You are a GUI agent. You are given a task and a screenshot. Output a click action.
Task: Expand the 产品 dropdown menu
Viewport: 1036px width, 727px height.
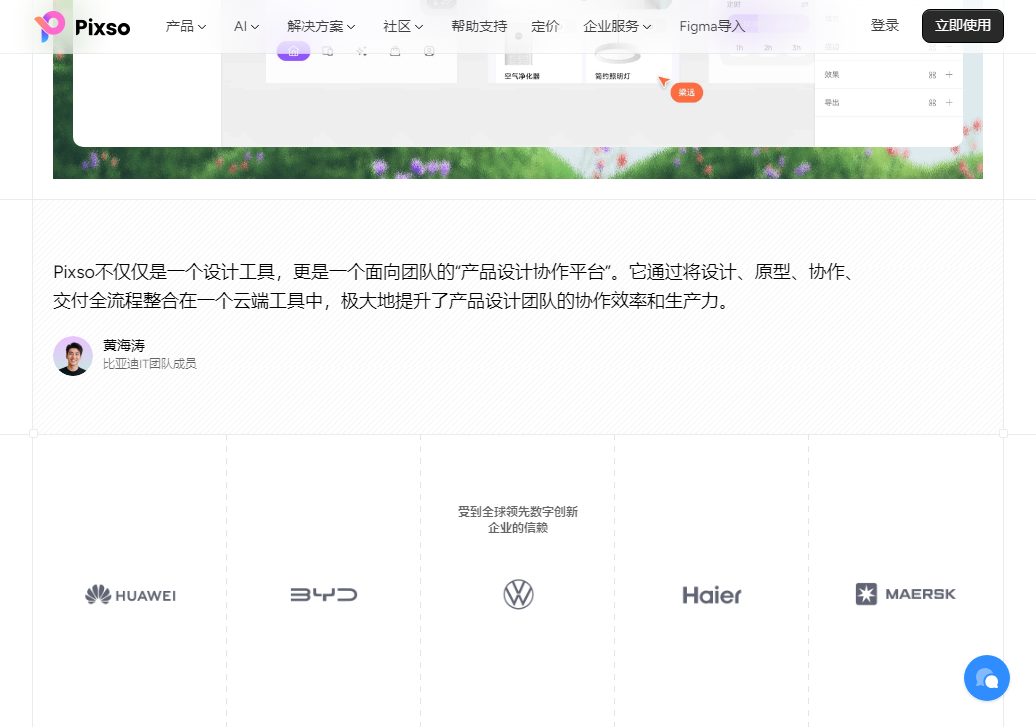click(x=186, y=26)
